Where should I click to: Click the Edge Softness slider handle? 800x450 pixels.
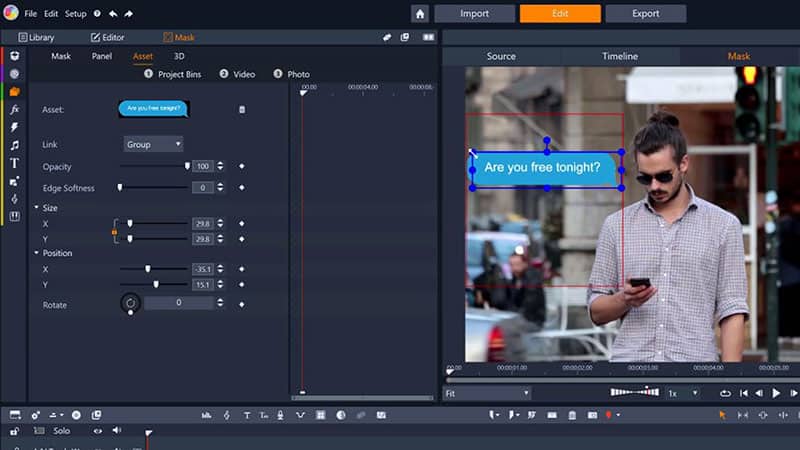tap(120, 187)
